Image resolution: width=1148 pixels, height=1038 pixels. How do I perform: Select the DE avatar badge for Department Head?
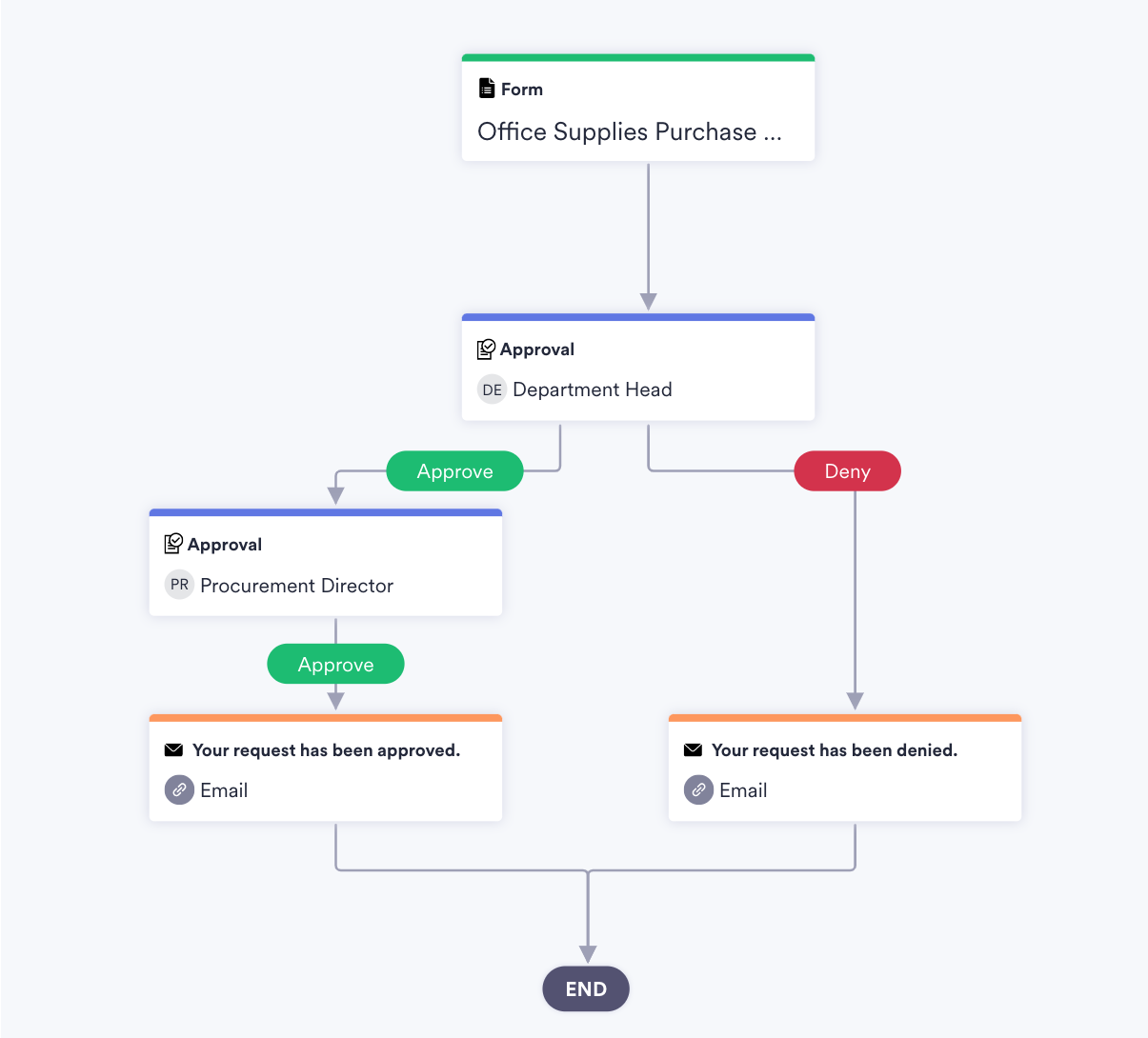492,389
